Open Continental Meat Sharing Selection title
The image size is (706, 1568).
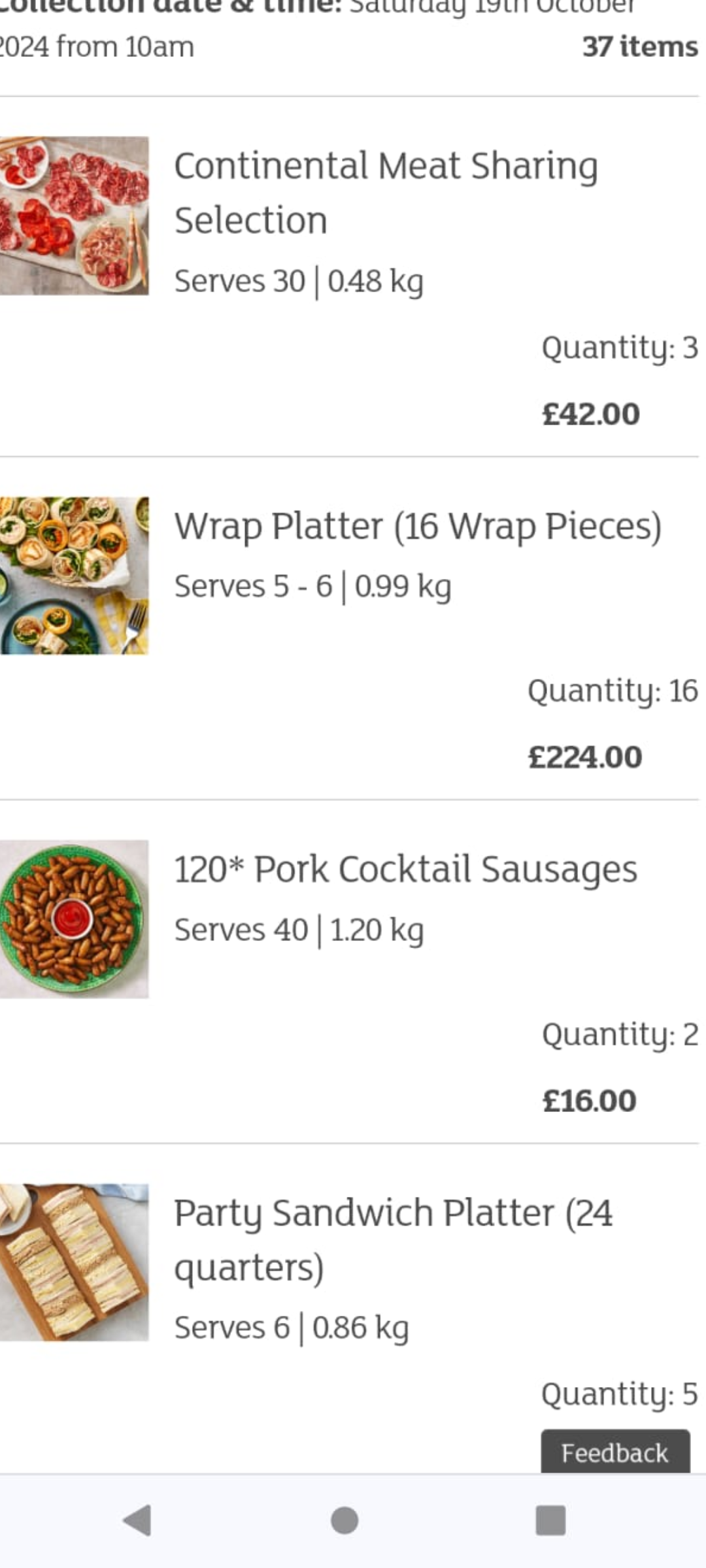386,192
